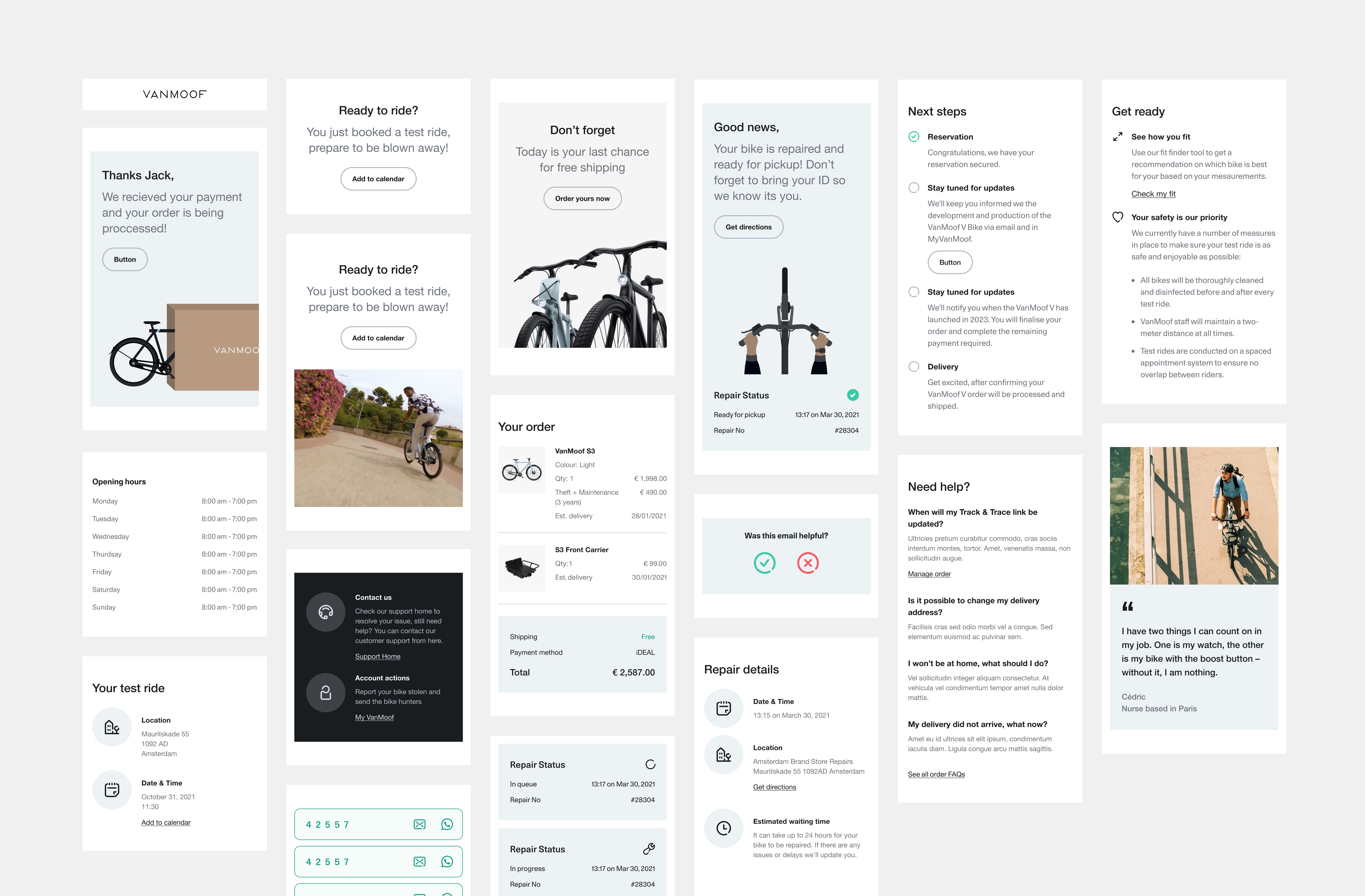Click Button in Next steps card

[950, 263]
